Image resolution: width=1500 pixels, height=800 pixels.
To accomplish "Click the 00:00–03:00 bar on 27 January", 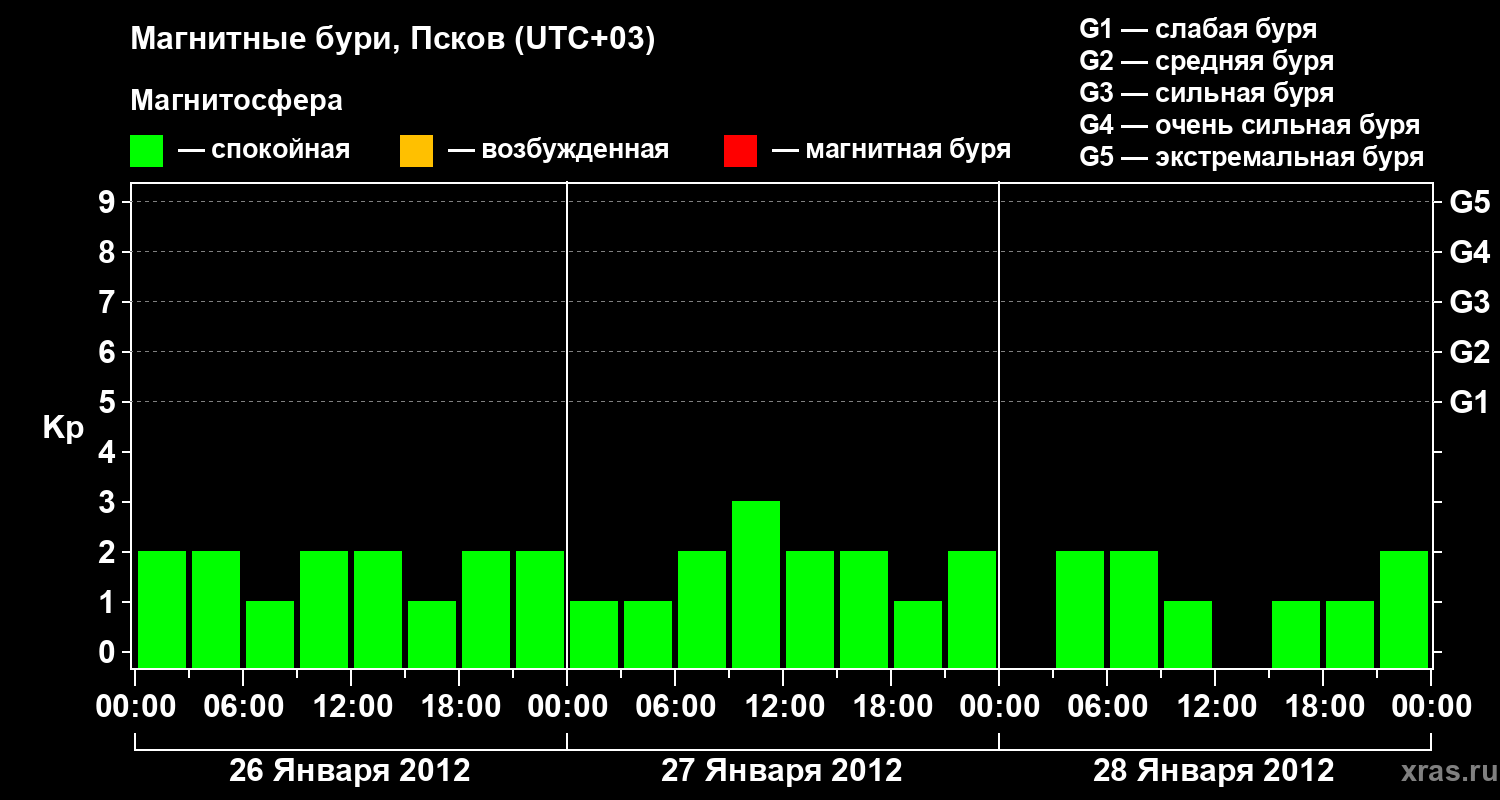I will pyautogui.click(x=594, y=634).
